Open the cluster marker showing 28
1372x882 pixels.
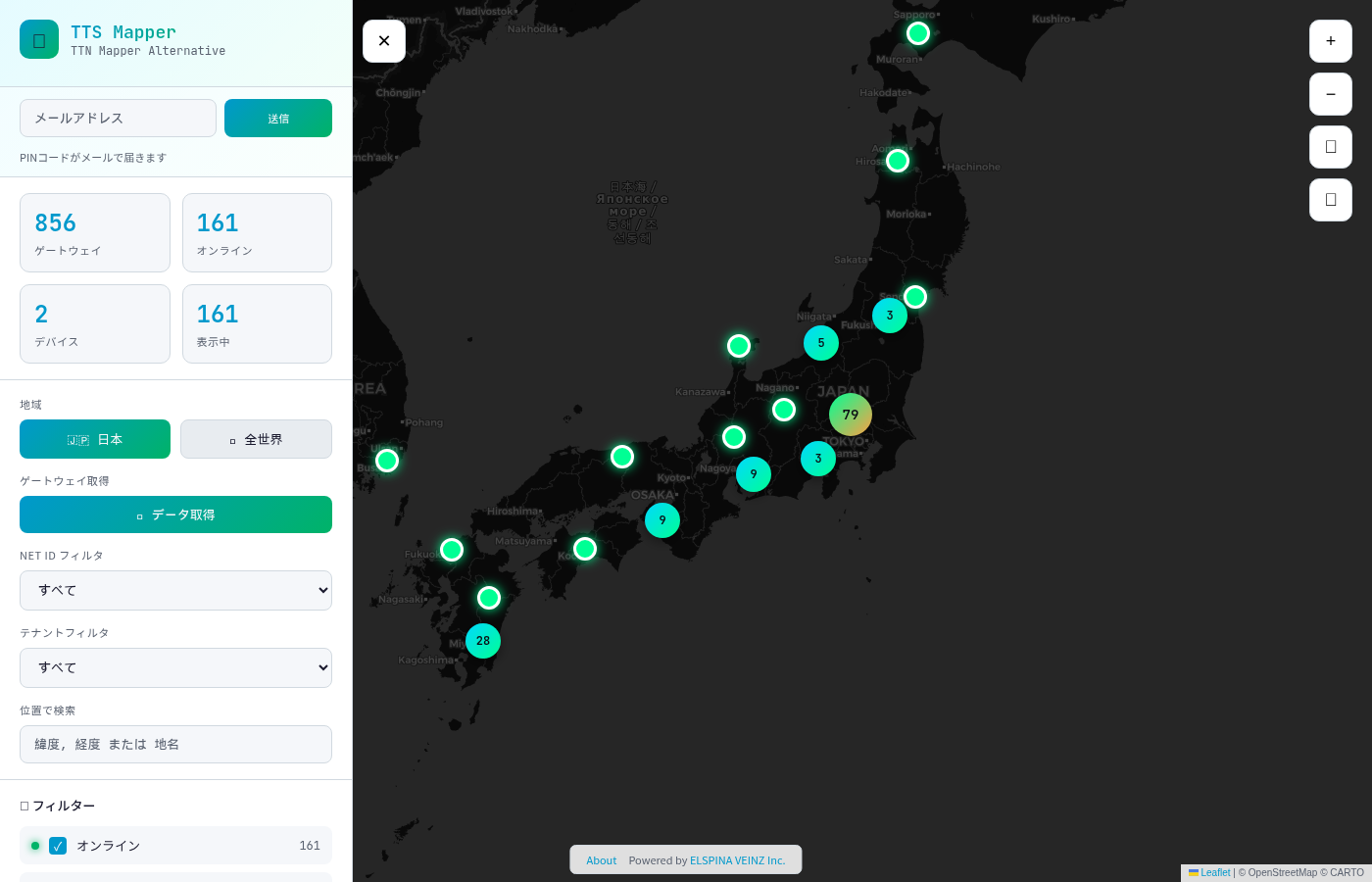coord(483,641)
